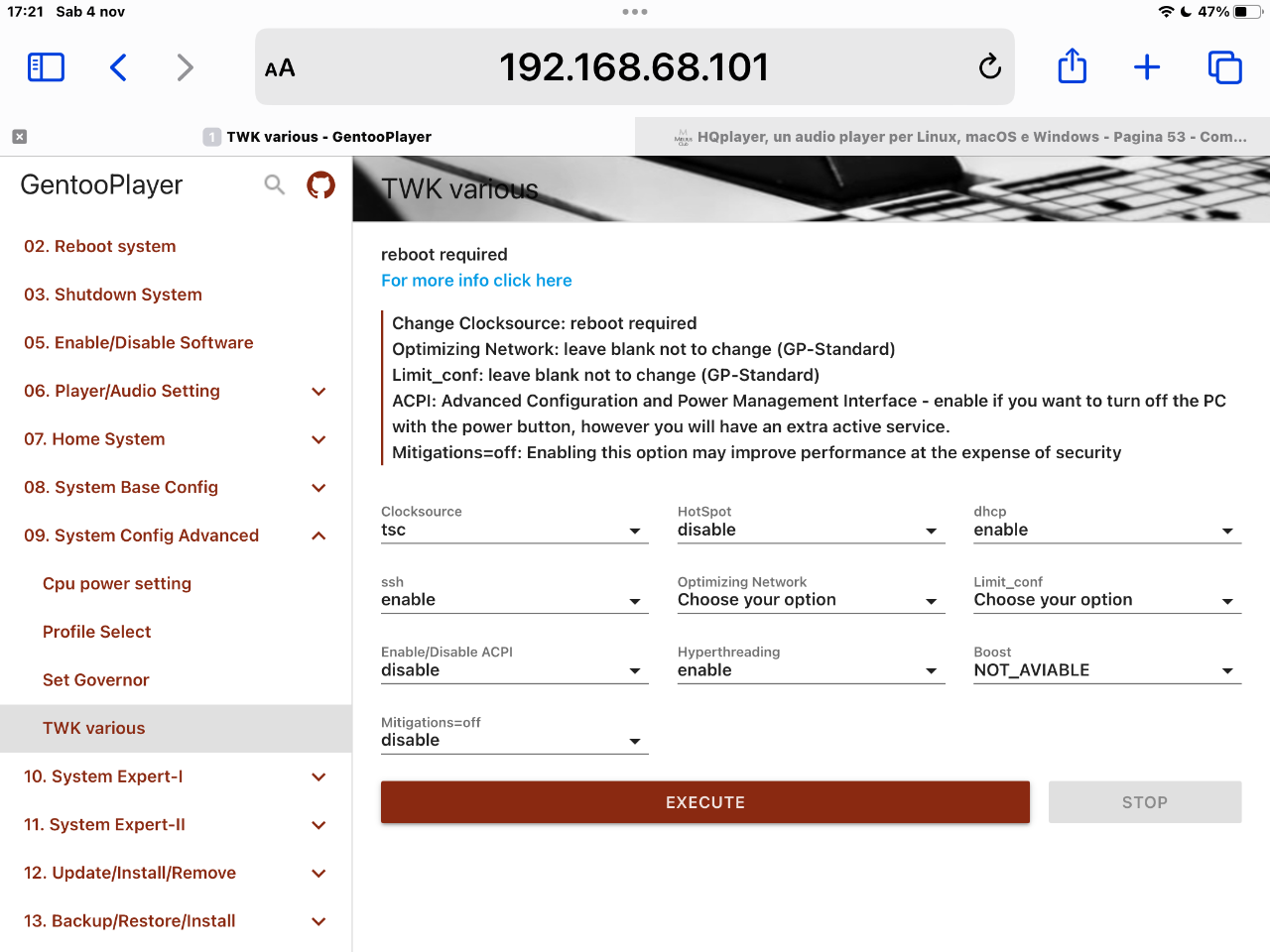1270x952 pixels.
Task: Expand 07. Home System section
Action: tap(176, 439)
